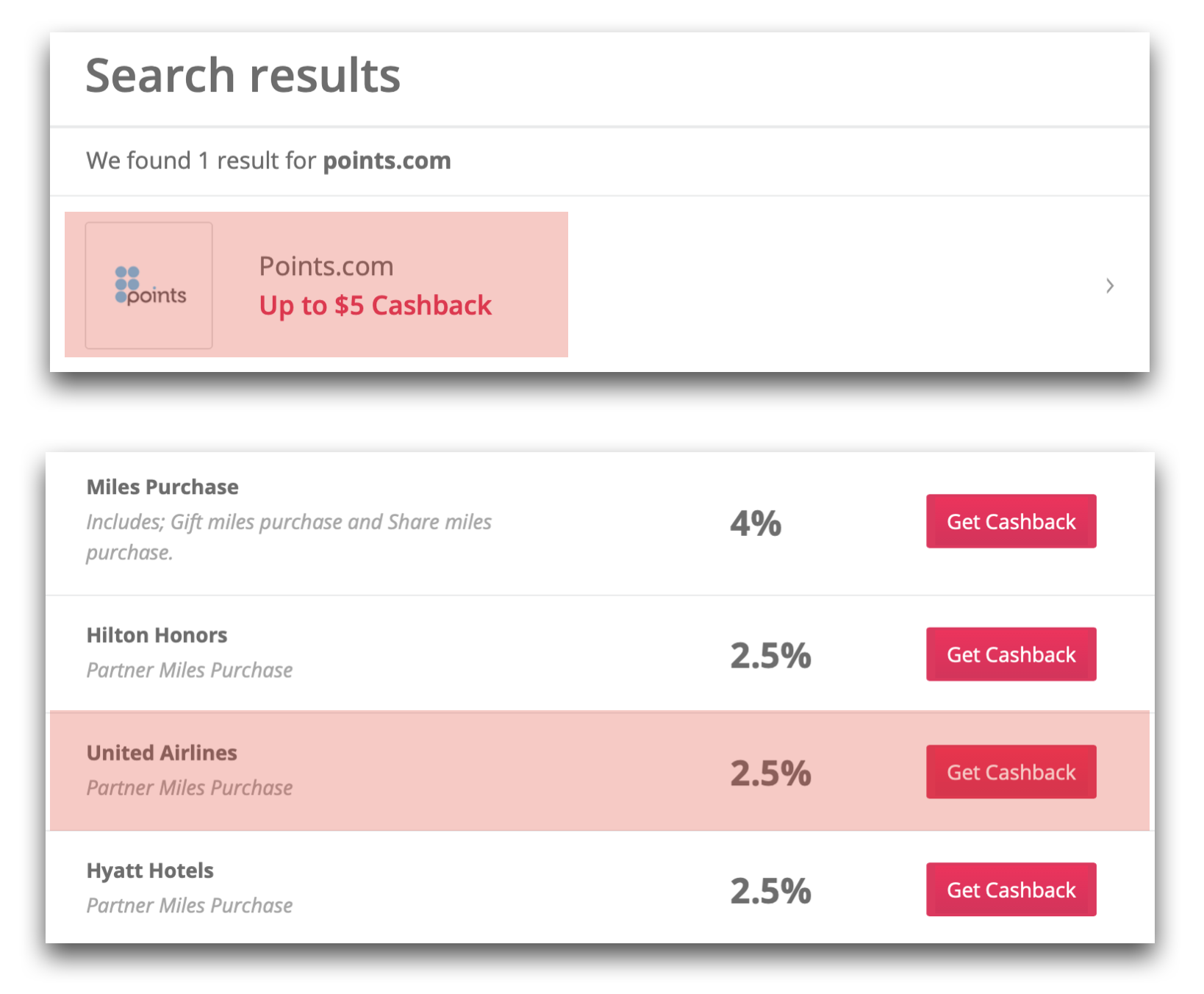This screenshot has height=994, width=1204.
Task: Click the Hyatt Hotels title
Action: click(150, 870)
